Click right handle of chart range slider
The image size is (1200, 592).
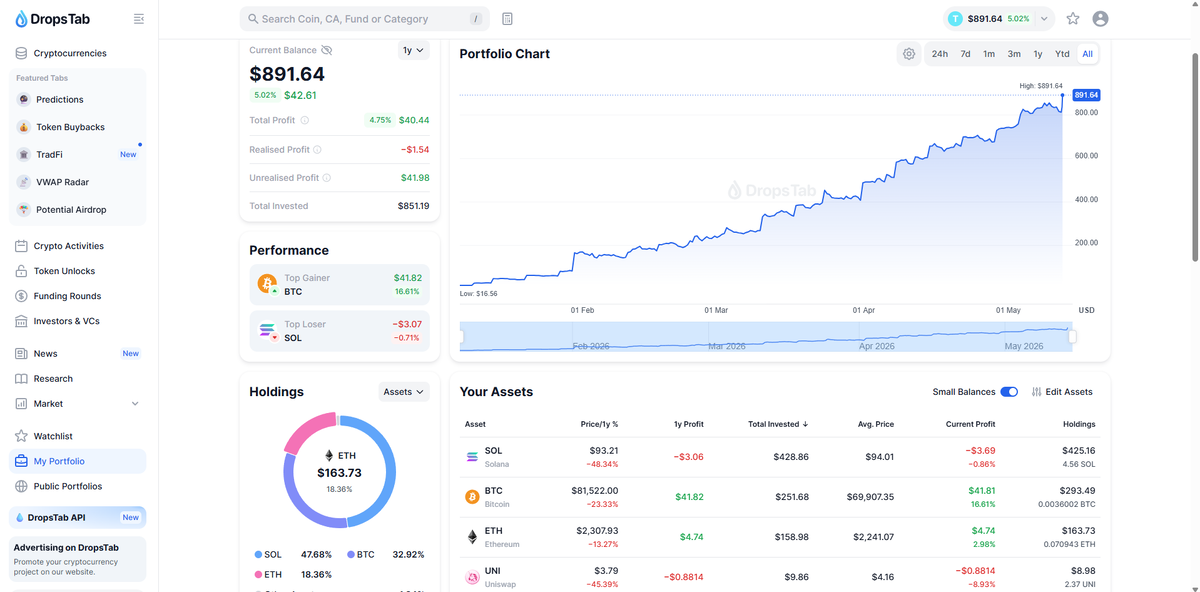point(1073,337)
